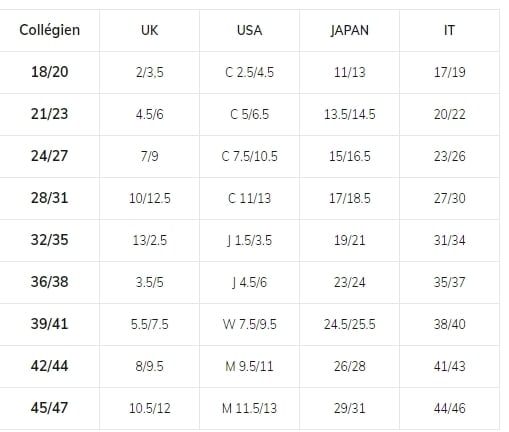
Task: Select USA value C 7.5/10.5
Action: (x=249, y=156)
